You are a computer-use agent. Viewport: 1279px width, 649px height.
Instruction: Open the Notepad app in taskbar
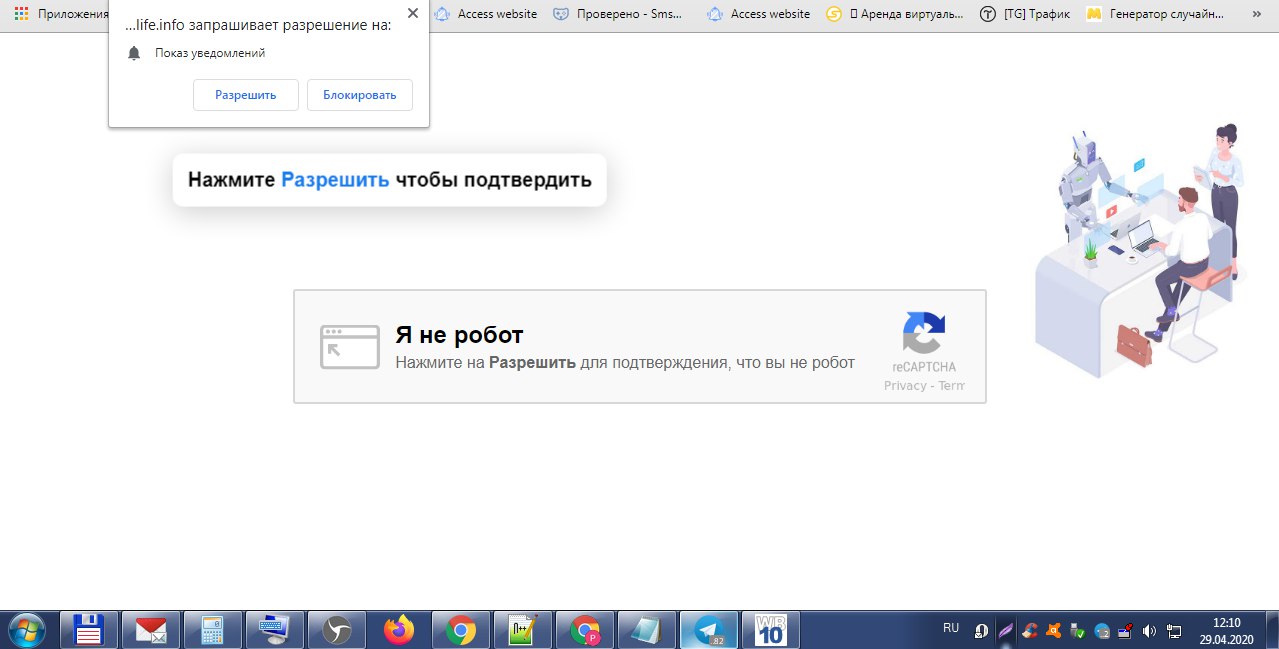pyautogui.click(x=647, y=631)
